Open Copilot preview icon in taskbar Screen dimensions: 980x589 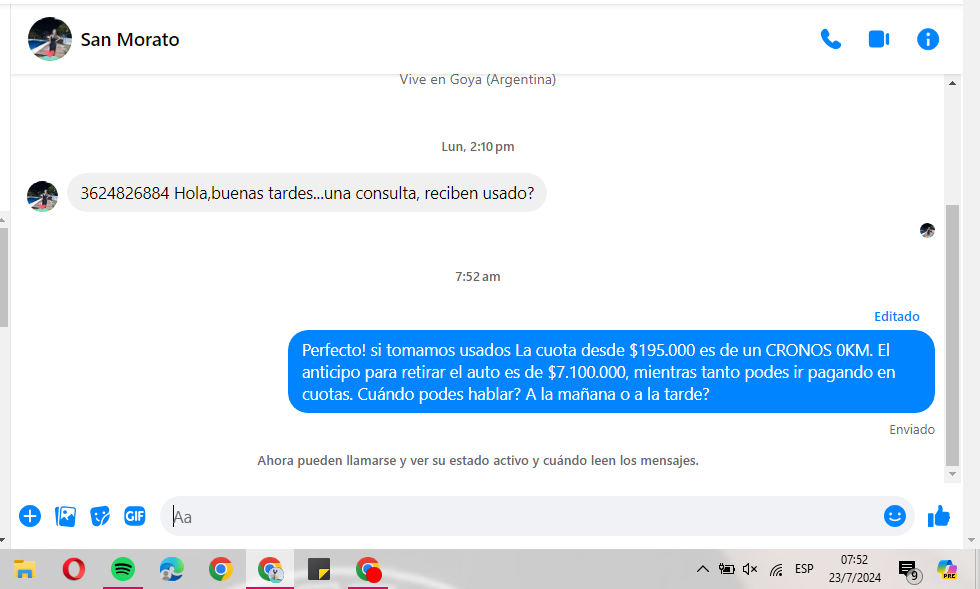point(947,569)
